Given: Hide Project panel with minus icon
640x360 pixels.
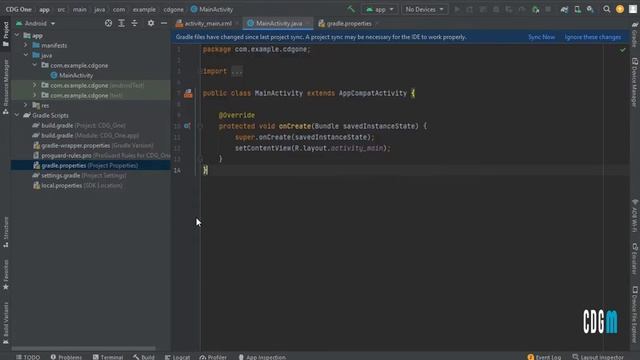Looking at the screenshot, I should coord(164,23).
